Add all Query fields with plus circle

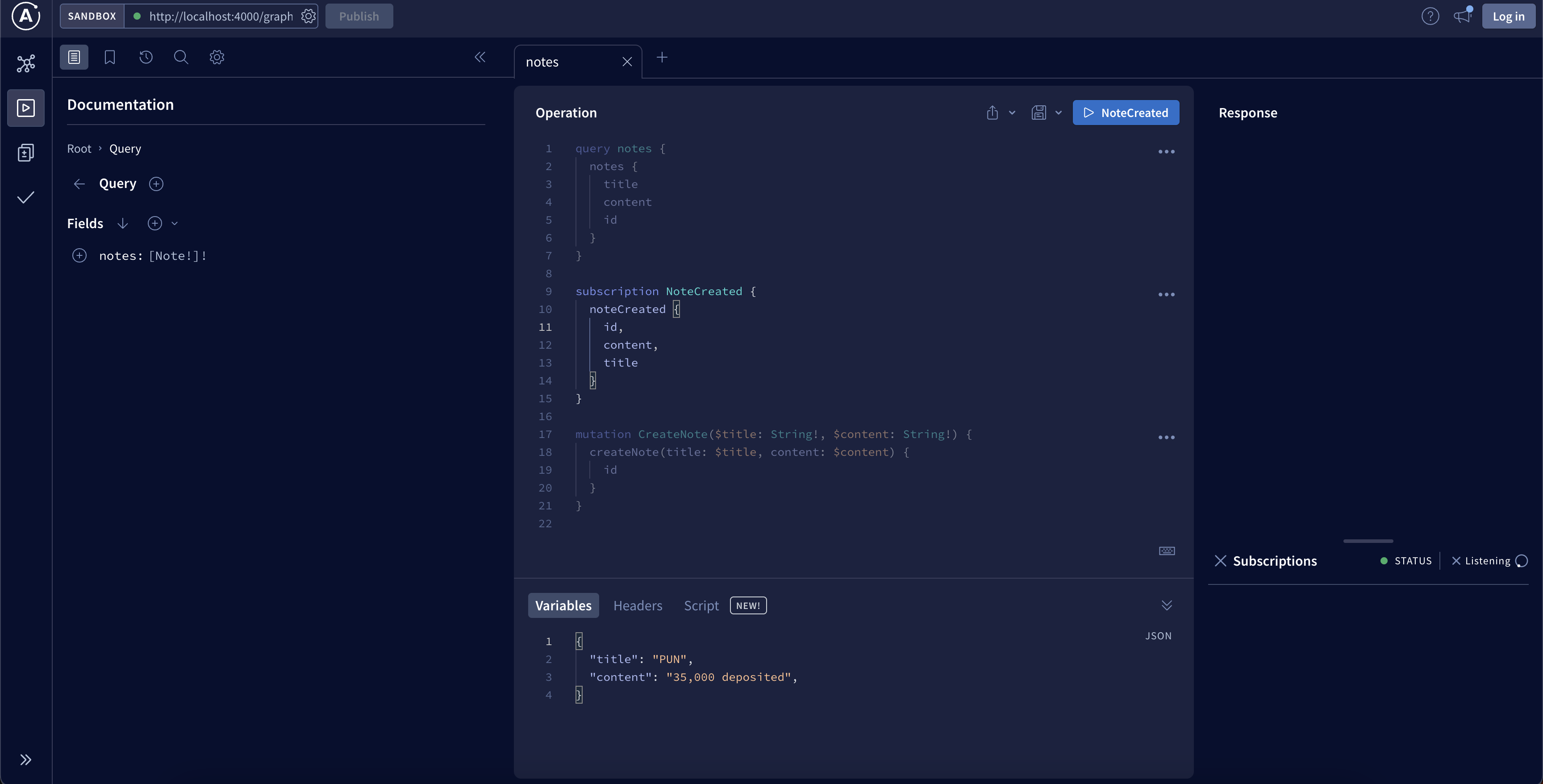pos(154,223)
